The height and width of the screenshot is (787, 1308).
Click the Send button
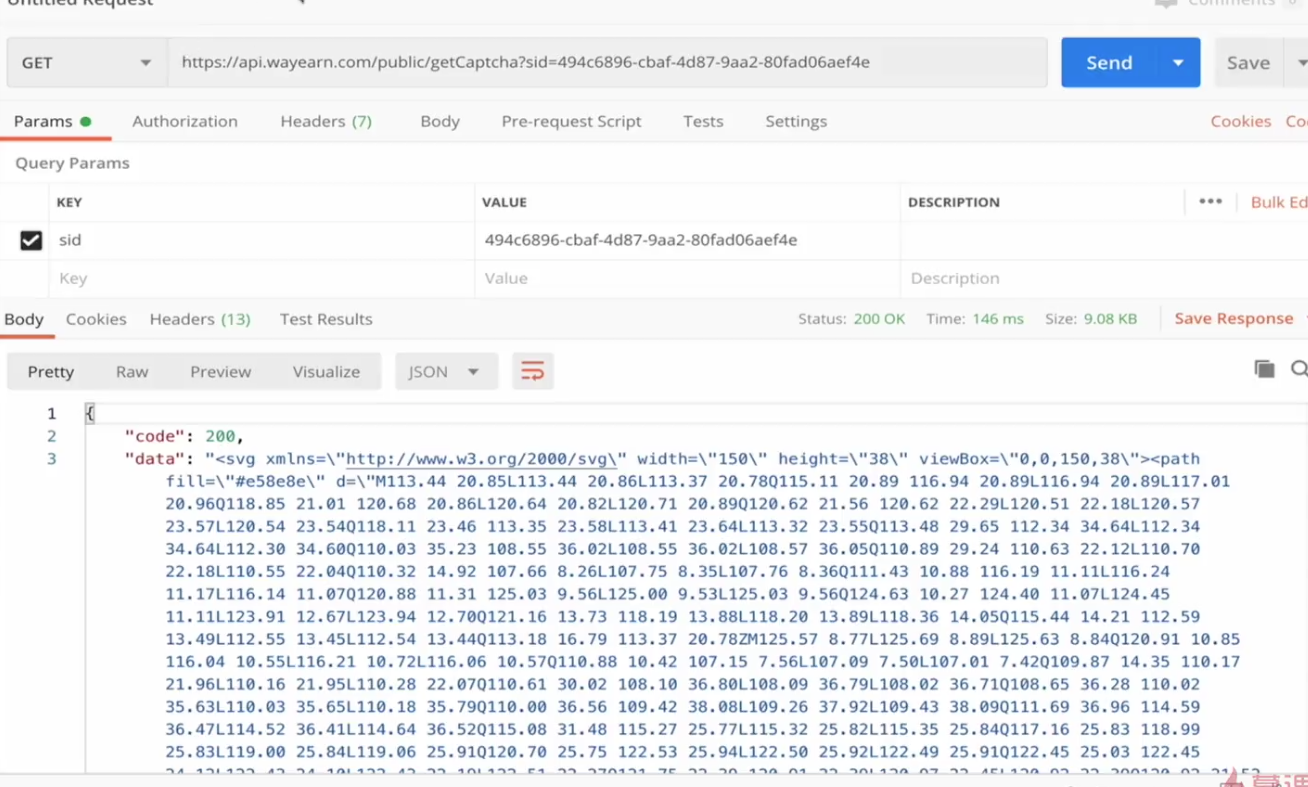click(1109, 62)
